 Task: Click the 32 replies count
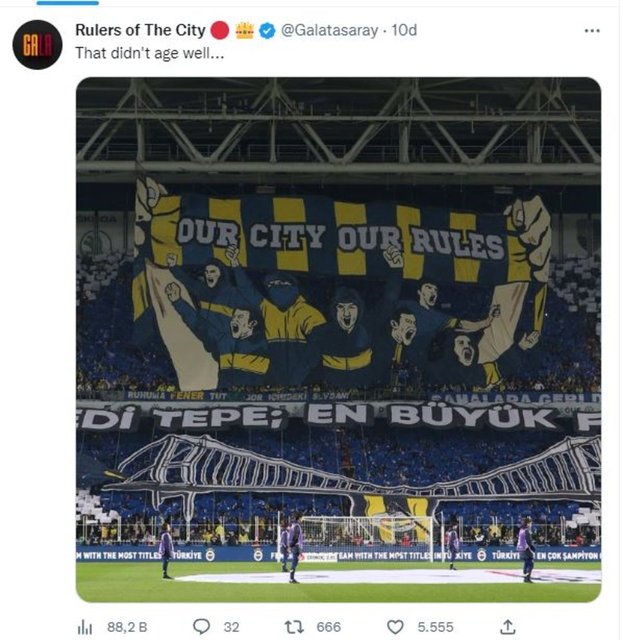tap(231, 627)
